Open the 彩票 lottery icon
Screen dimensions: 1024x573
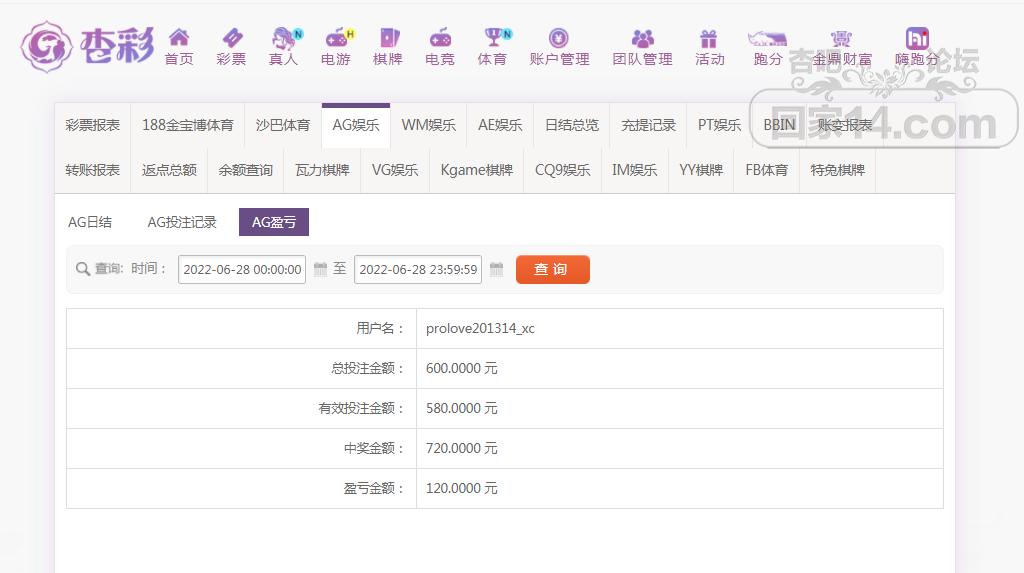[x=231, y=39]
